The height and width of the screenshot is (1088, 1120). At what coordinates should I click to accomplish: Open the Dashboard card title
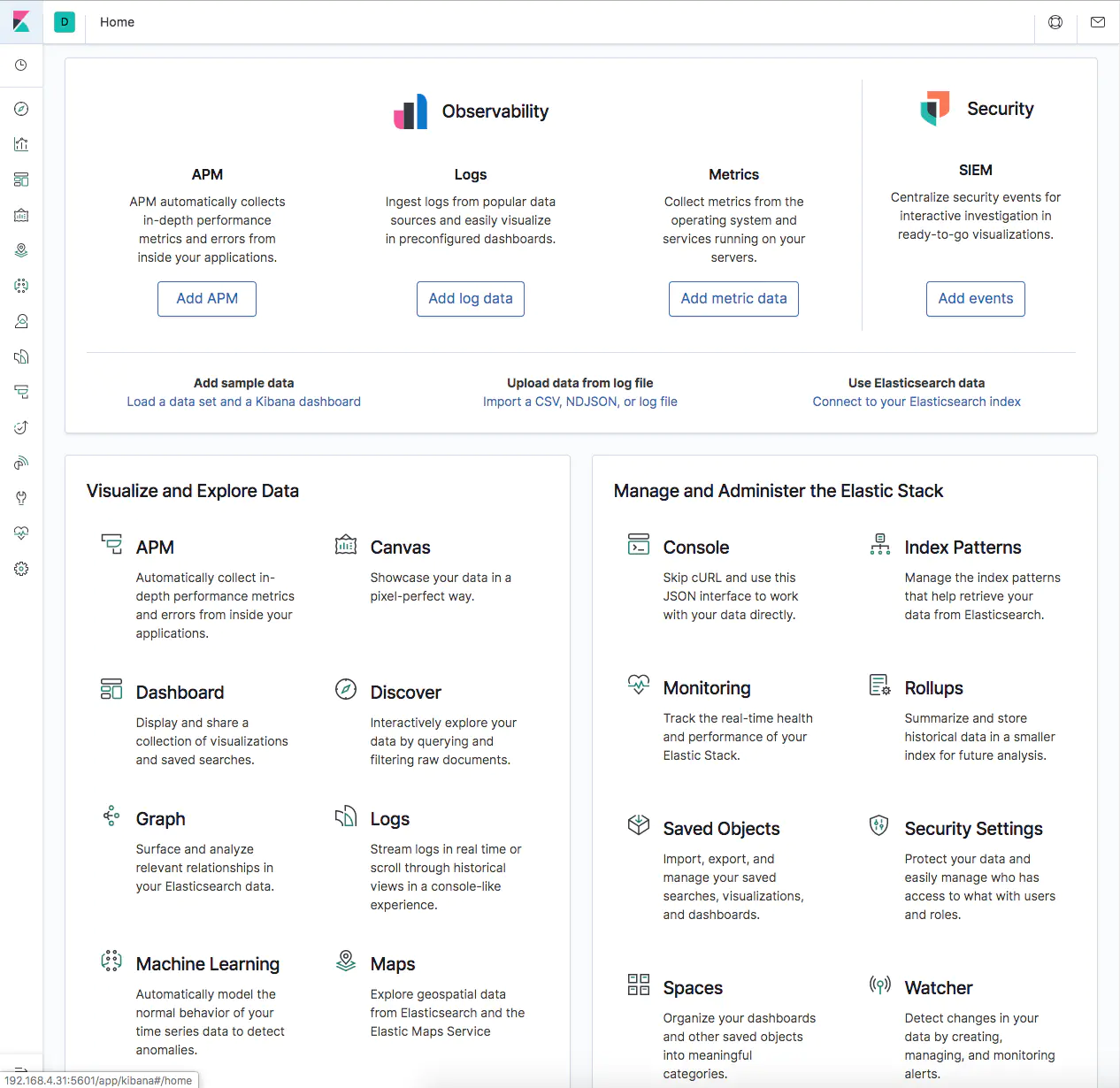[x=180, y=693]
